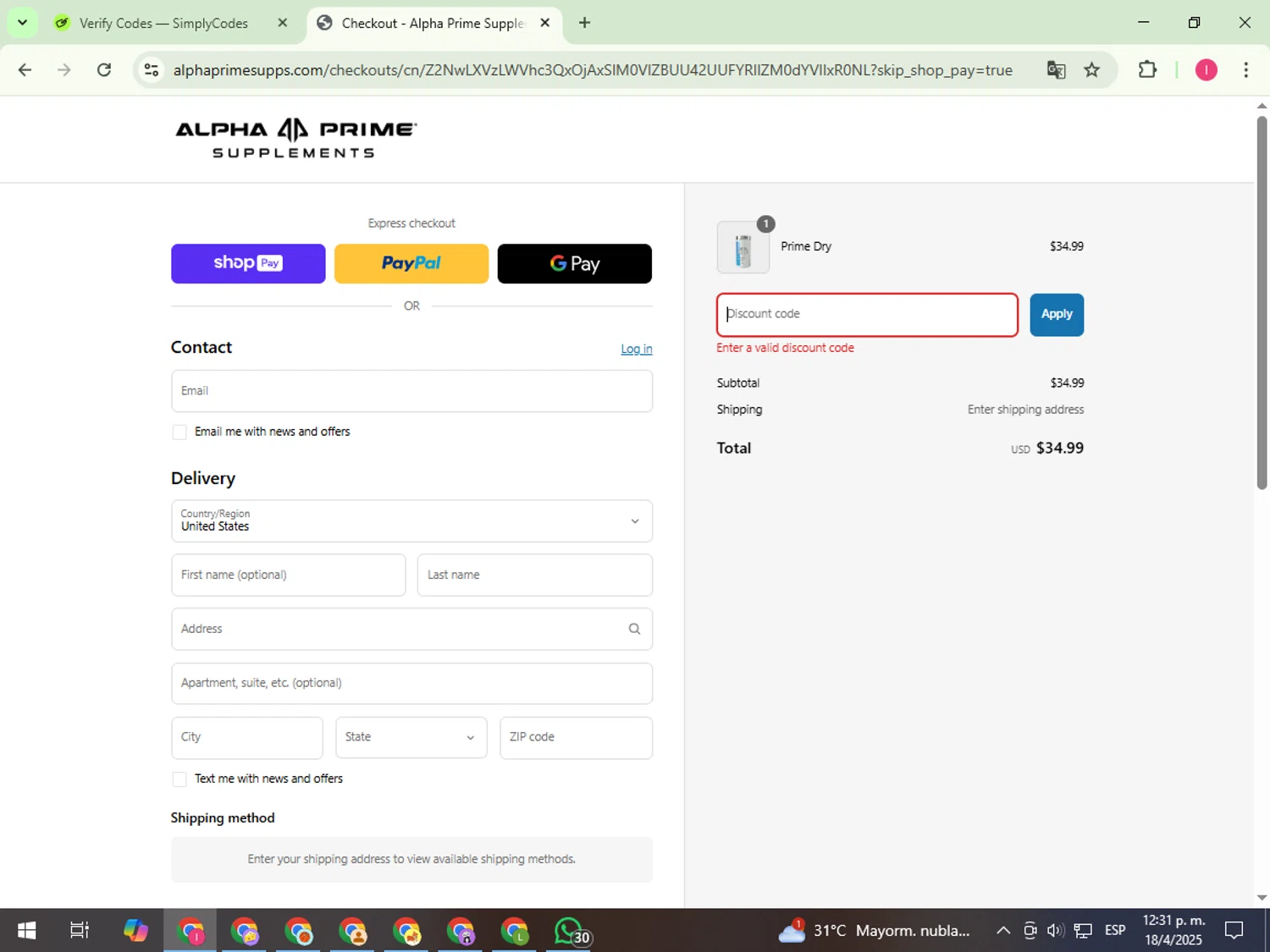The height and width of the screenshot is (952, 1270).
Task: Open the Chrome profile avatar
Action: [1206, 70]
